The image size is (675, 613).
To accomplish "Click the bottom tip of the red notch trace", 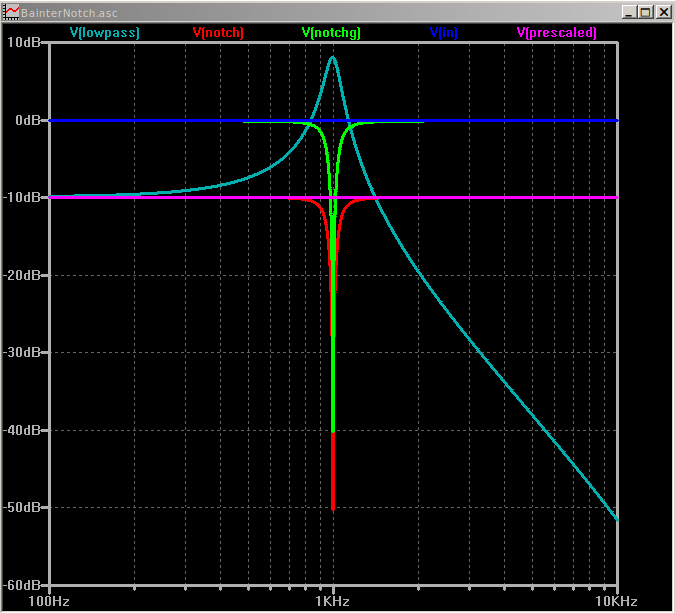I will [333, 509].
